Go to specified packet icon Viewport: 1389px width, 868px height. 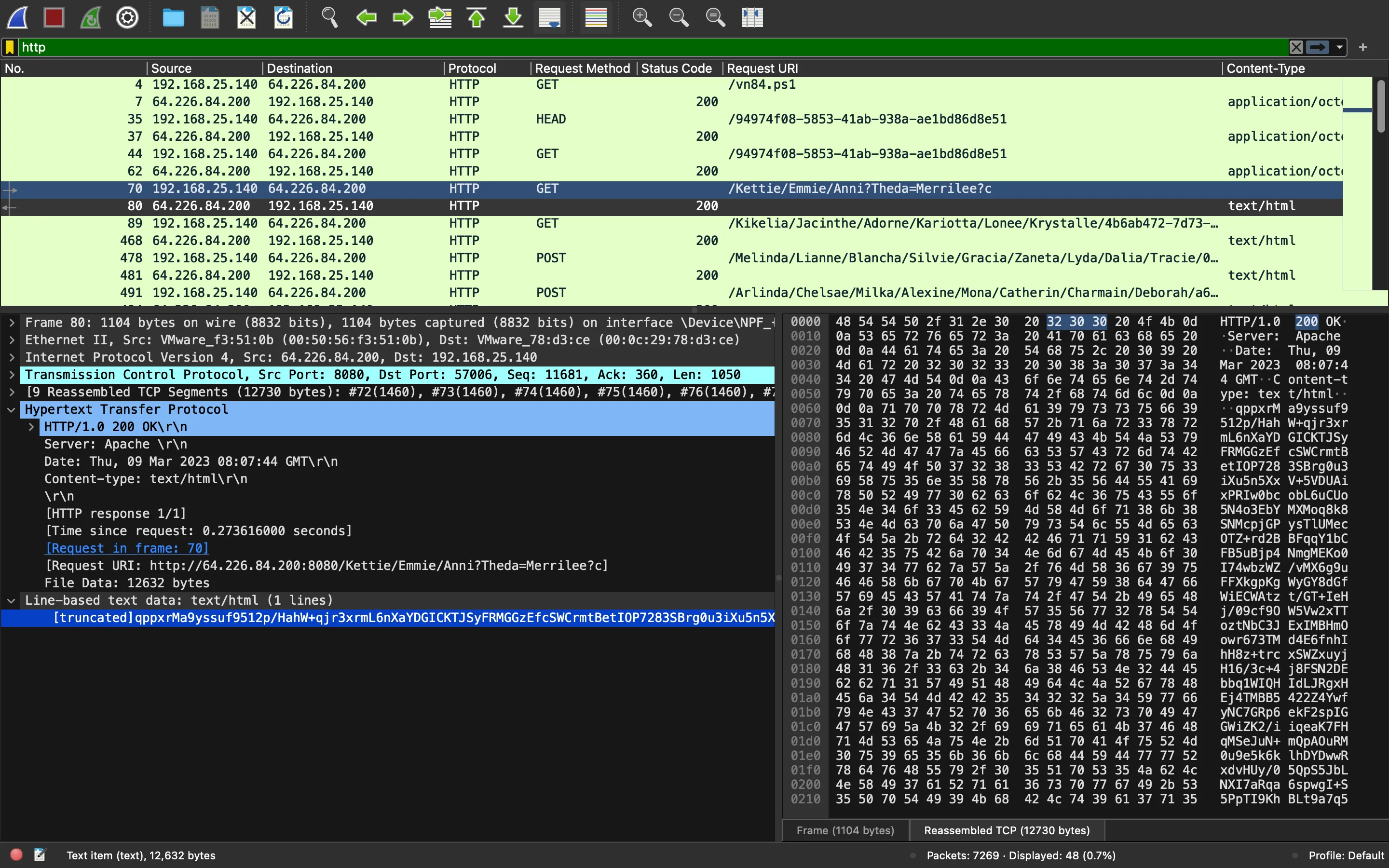tap(440, 18)
